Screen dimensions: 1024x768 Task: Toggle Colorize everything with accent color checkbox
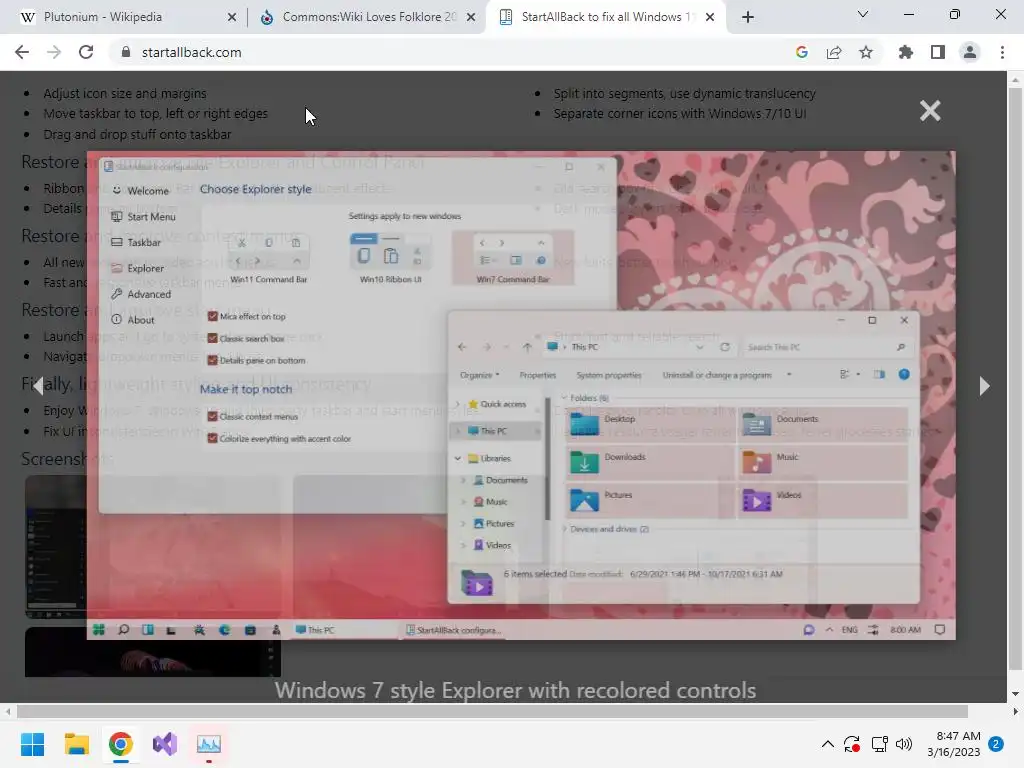[212, 438]
